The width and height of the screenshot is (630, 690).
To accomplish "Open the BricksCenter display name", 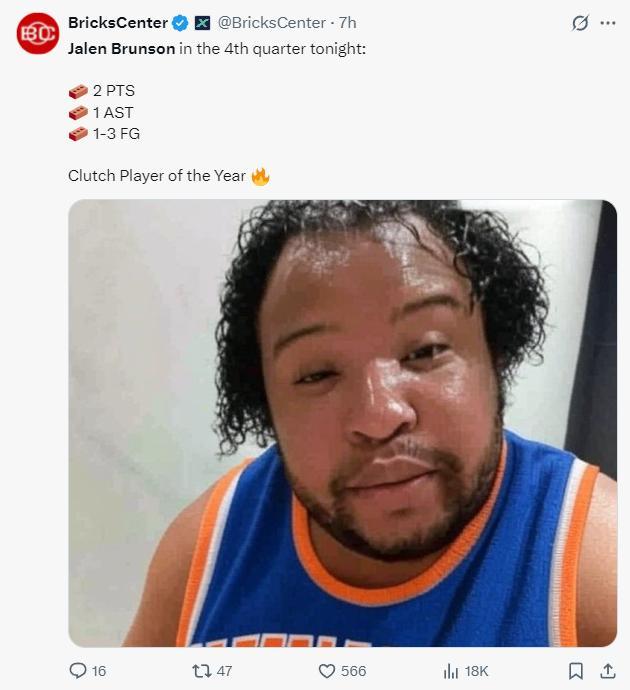I will click(118, 23).
